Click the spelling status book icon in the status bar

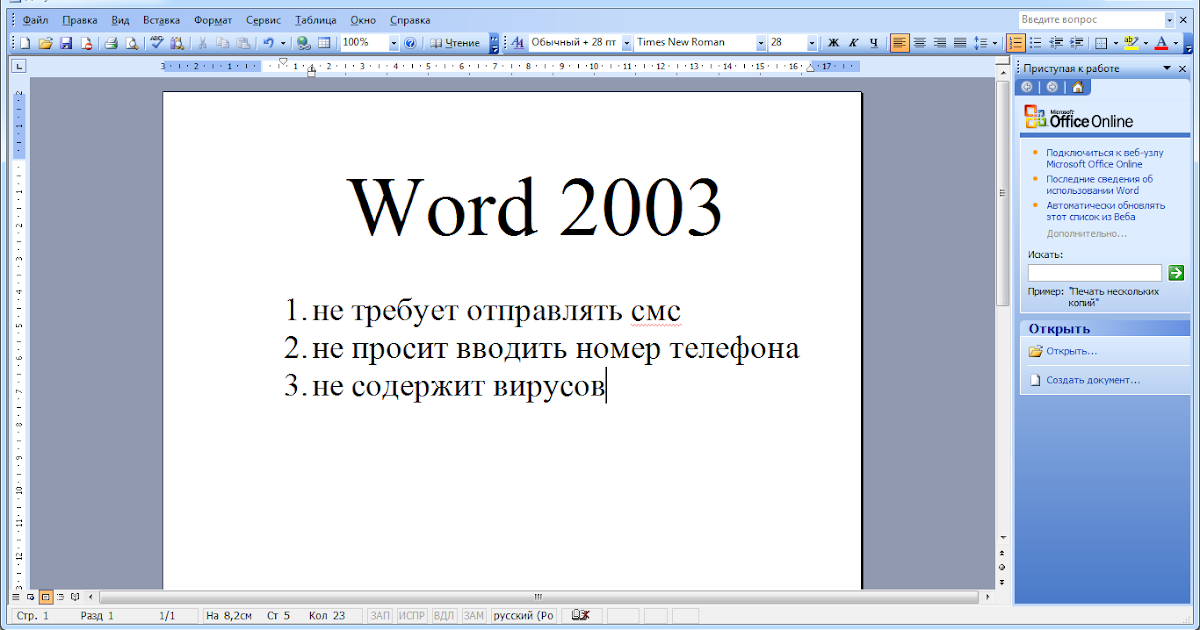[x=579, y=616]
